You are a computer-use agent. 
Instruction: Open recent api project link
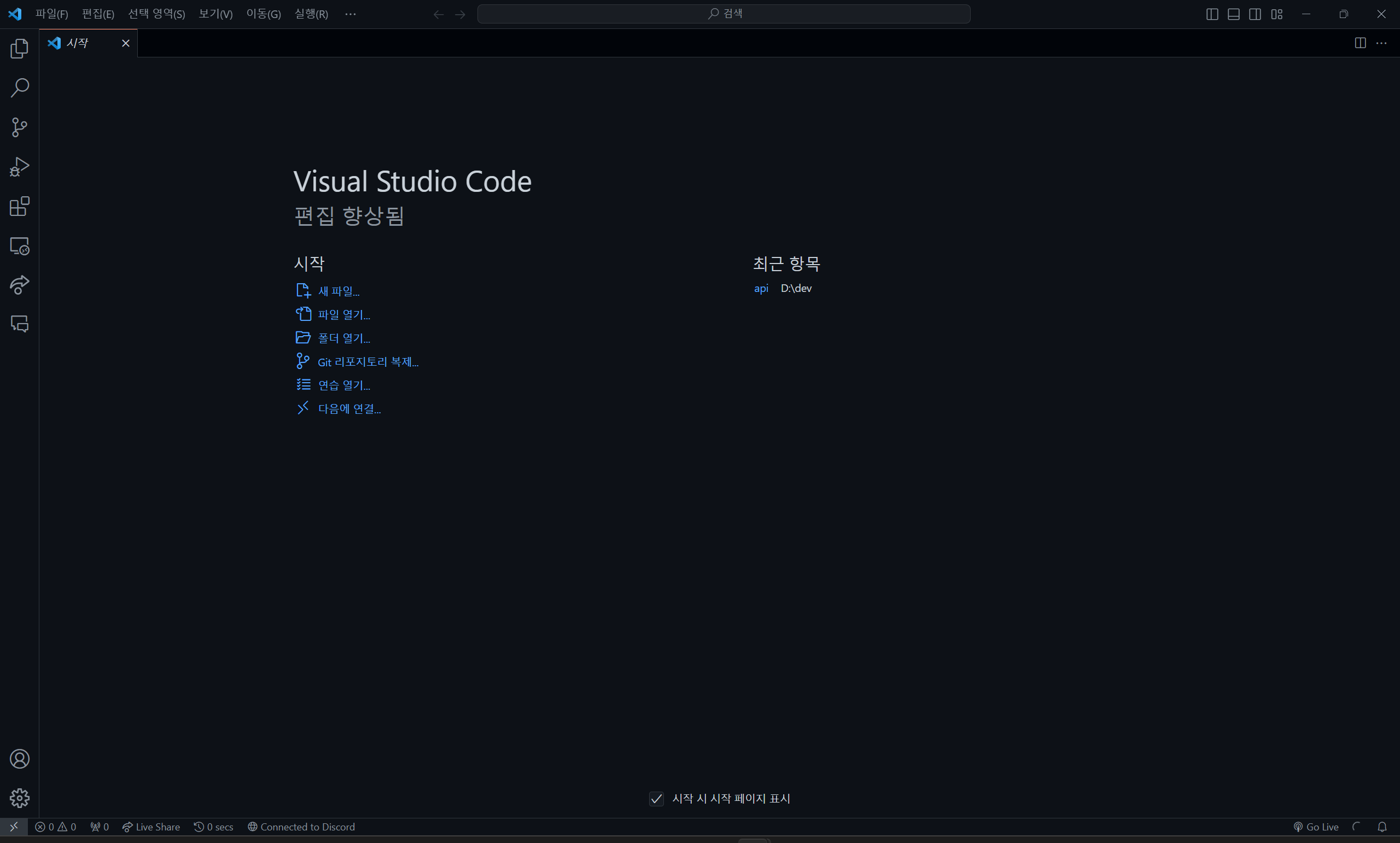pos(761,289)
